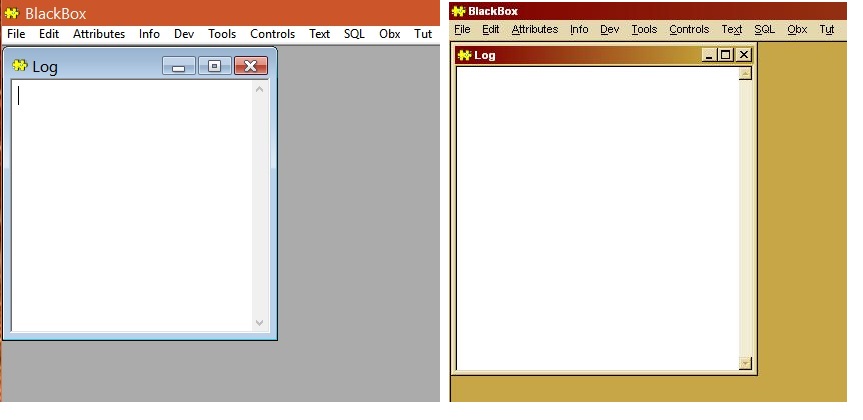Restore the Aero-styled Log child window

pyautogui.click(x=214, y=67)
